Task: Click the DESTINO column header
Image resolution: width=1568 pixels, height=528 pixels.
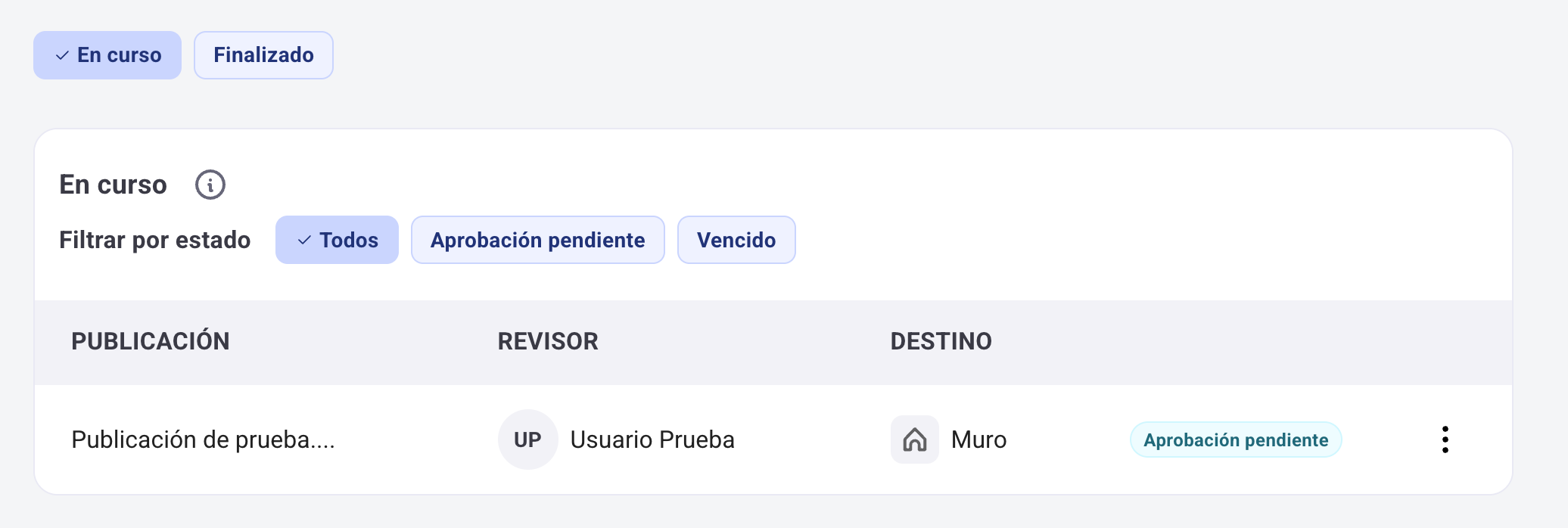Action: coord(941,341)
